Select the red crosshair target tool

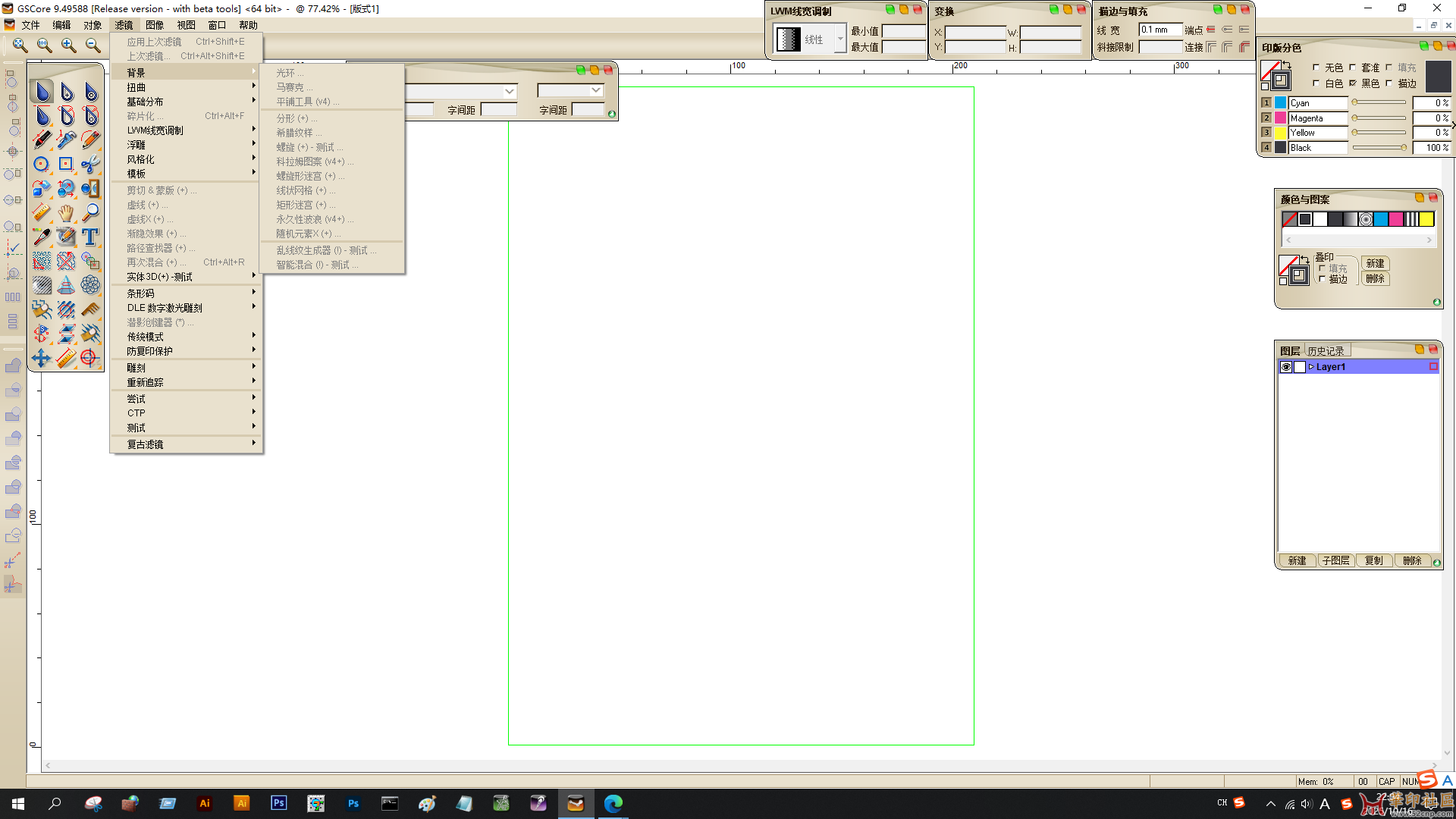pyautogui.click(x=90, y=358)
